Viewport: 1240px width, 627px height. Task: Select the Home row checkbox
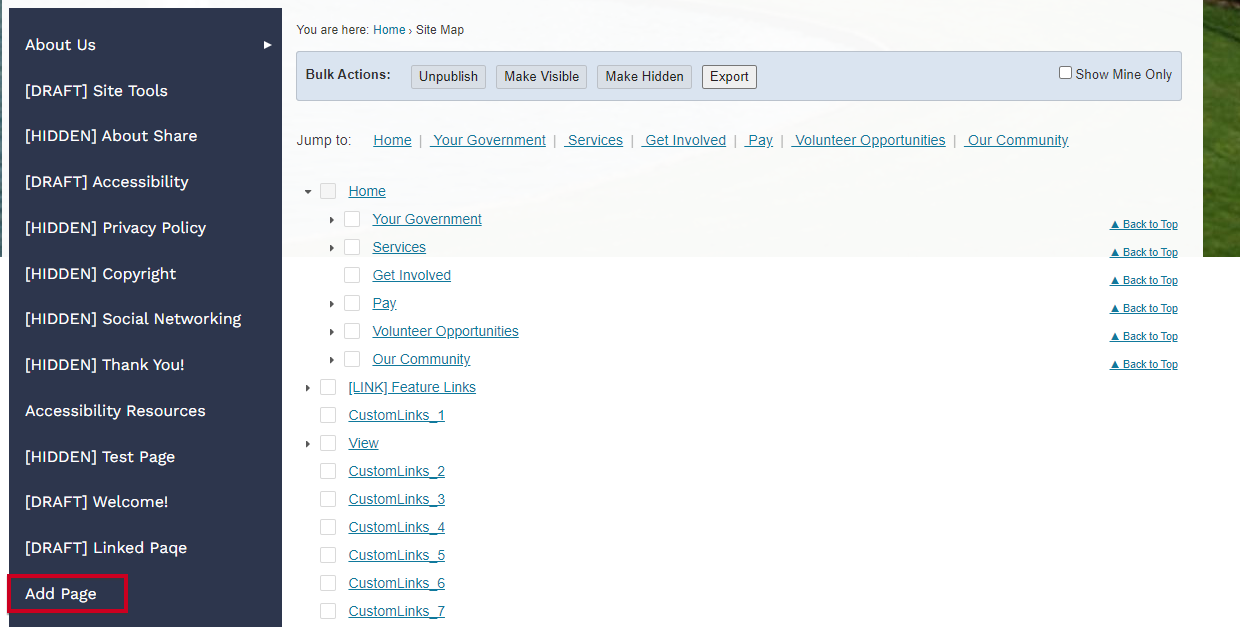pyautogui.click(x=328, y=191)
